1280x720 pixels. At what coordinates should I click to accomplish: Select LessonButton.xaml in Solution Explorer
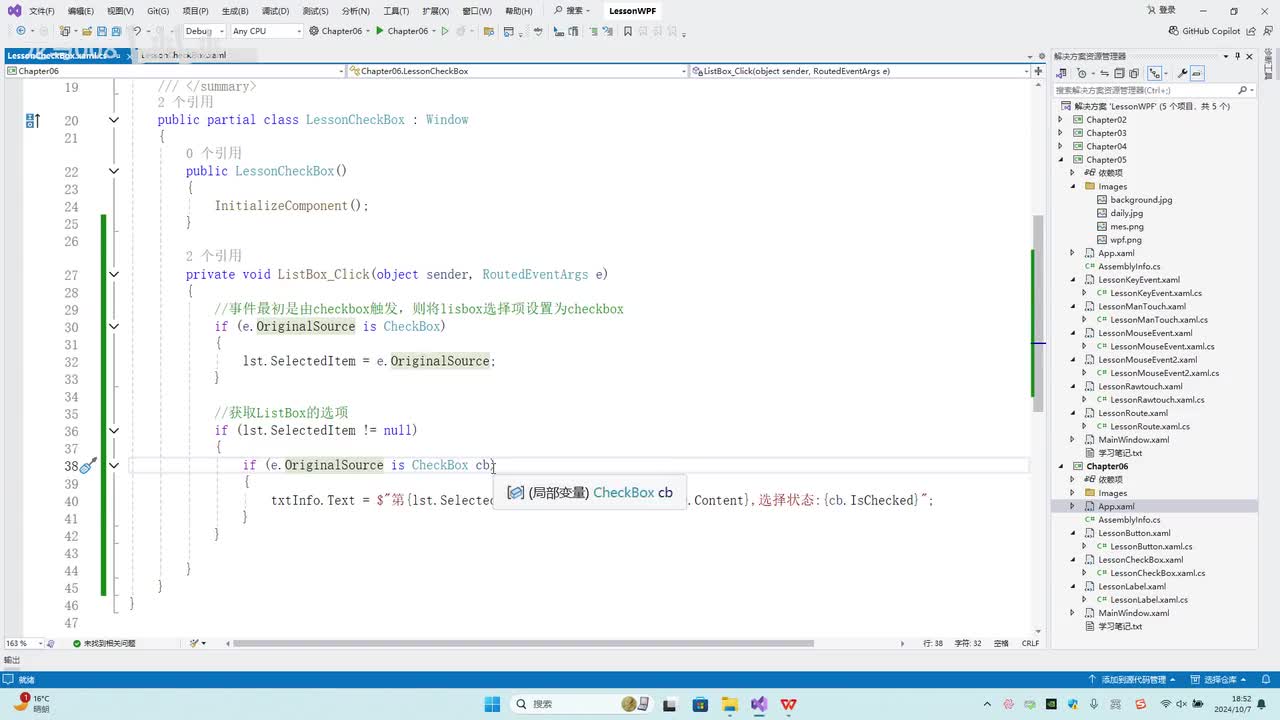1134,533
